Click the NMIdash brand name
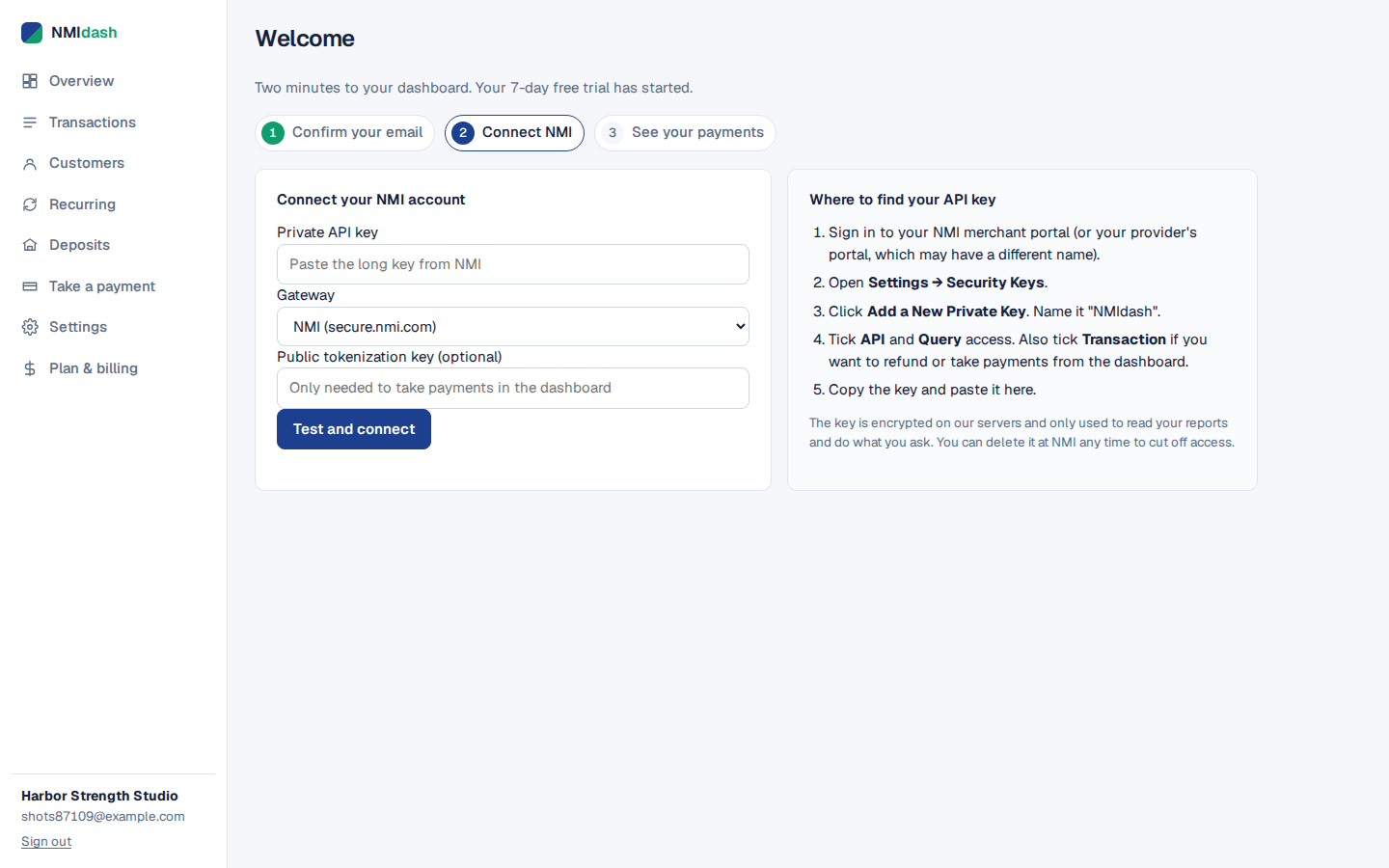 pos(84,33)
